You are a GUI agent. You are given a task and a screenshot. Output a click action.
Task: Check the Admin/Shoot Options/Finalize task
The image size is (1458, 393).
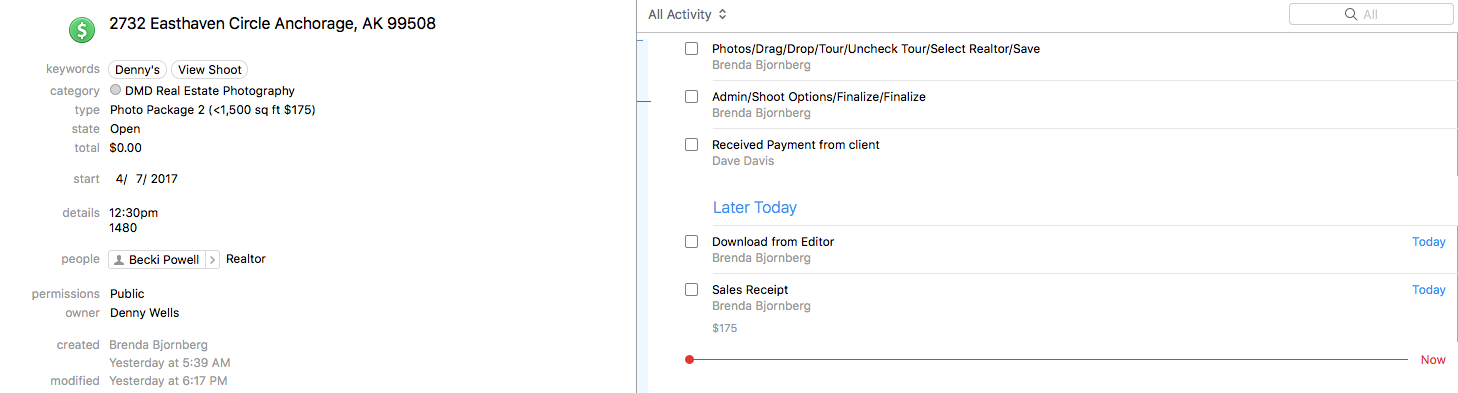691,96
